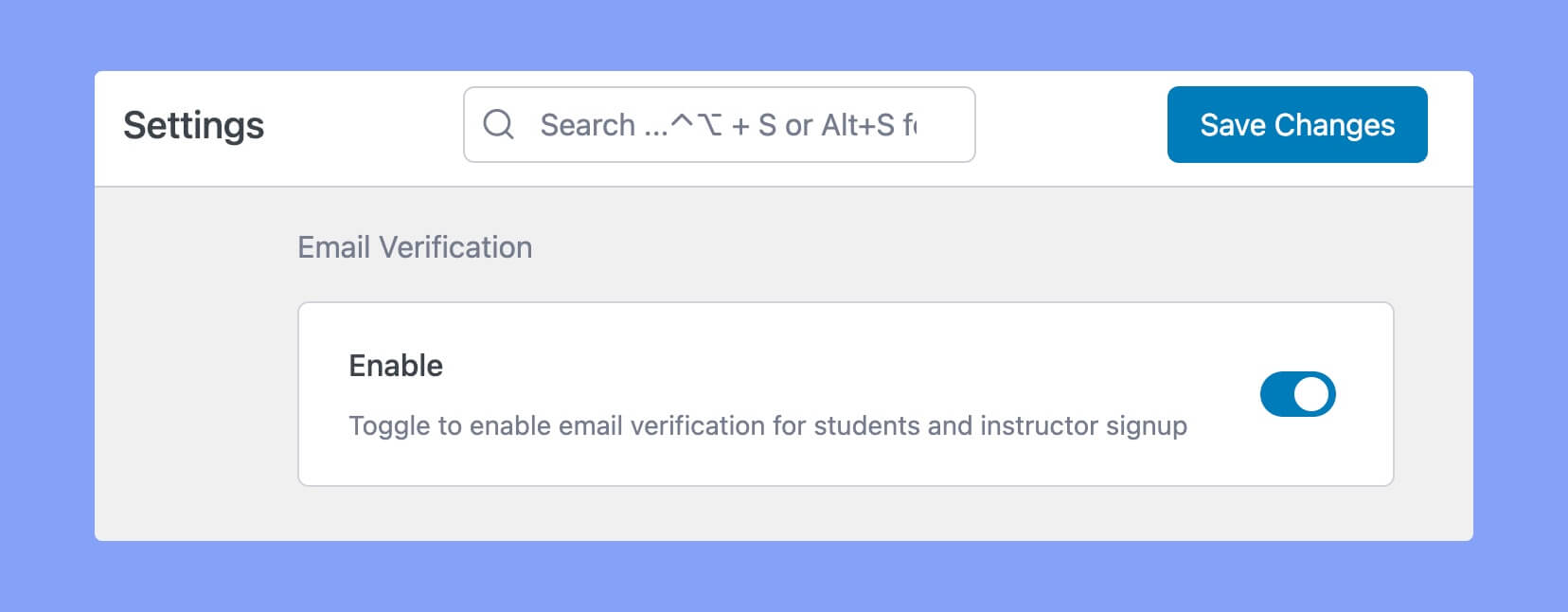Disable the email verification toggle
This screenshot has height=612, width=1568.
point(1297,394)
